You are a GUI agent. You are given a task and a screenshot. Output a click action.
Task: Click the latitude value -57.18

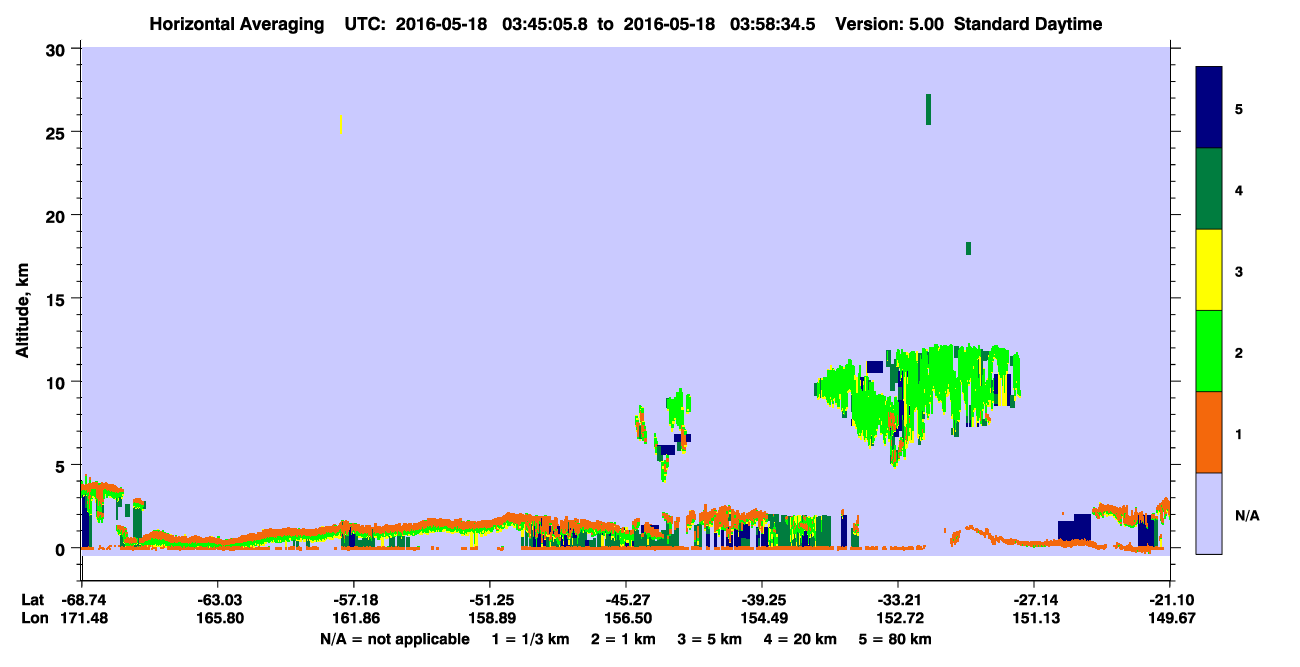click(x=354, y=600)
